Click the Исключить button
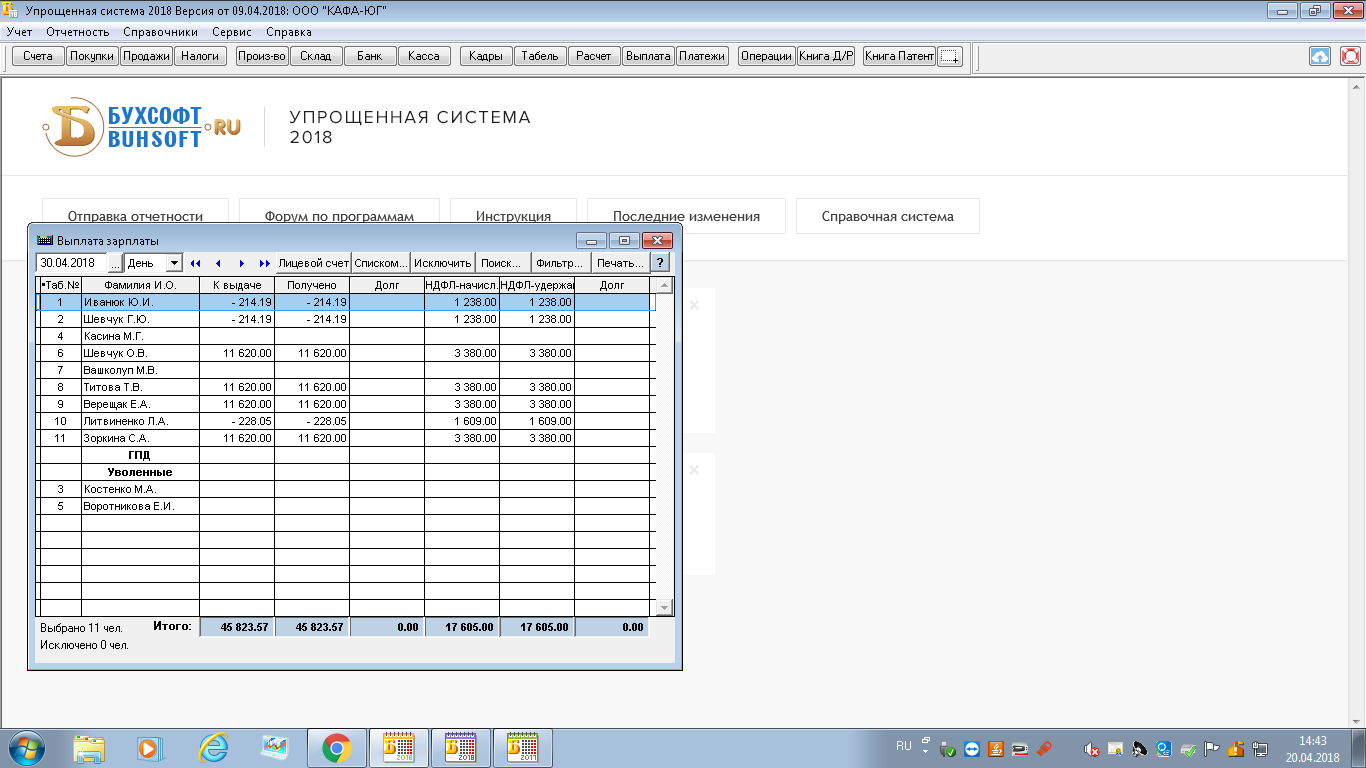 tap(442, 263)
